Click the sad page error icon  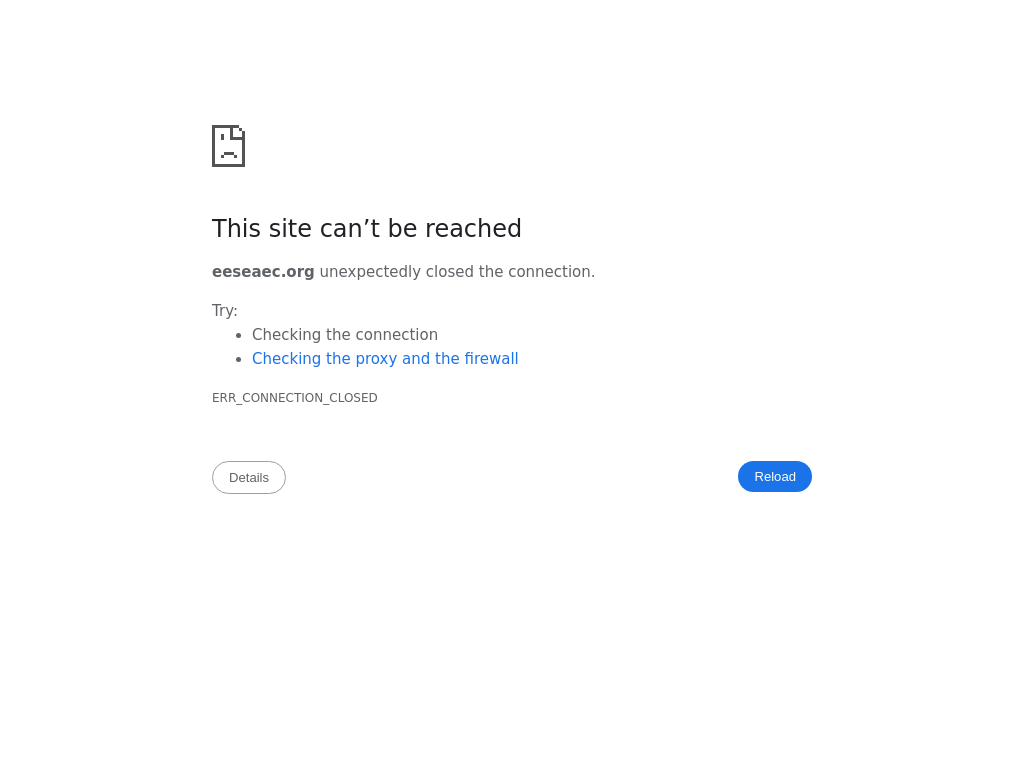(229, 146)
